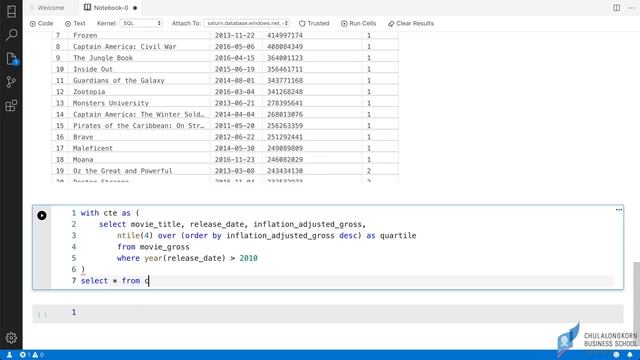Open the notifications bell in the status bar
Screen dimensions: 640x360
[630, 355]
